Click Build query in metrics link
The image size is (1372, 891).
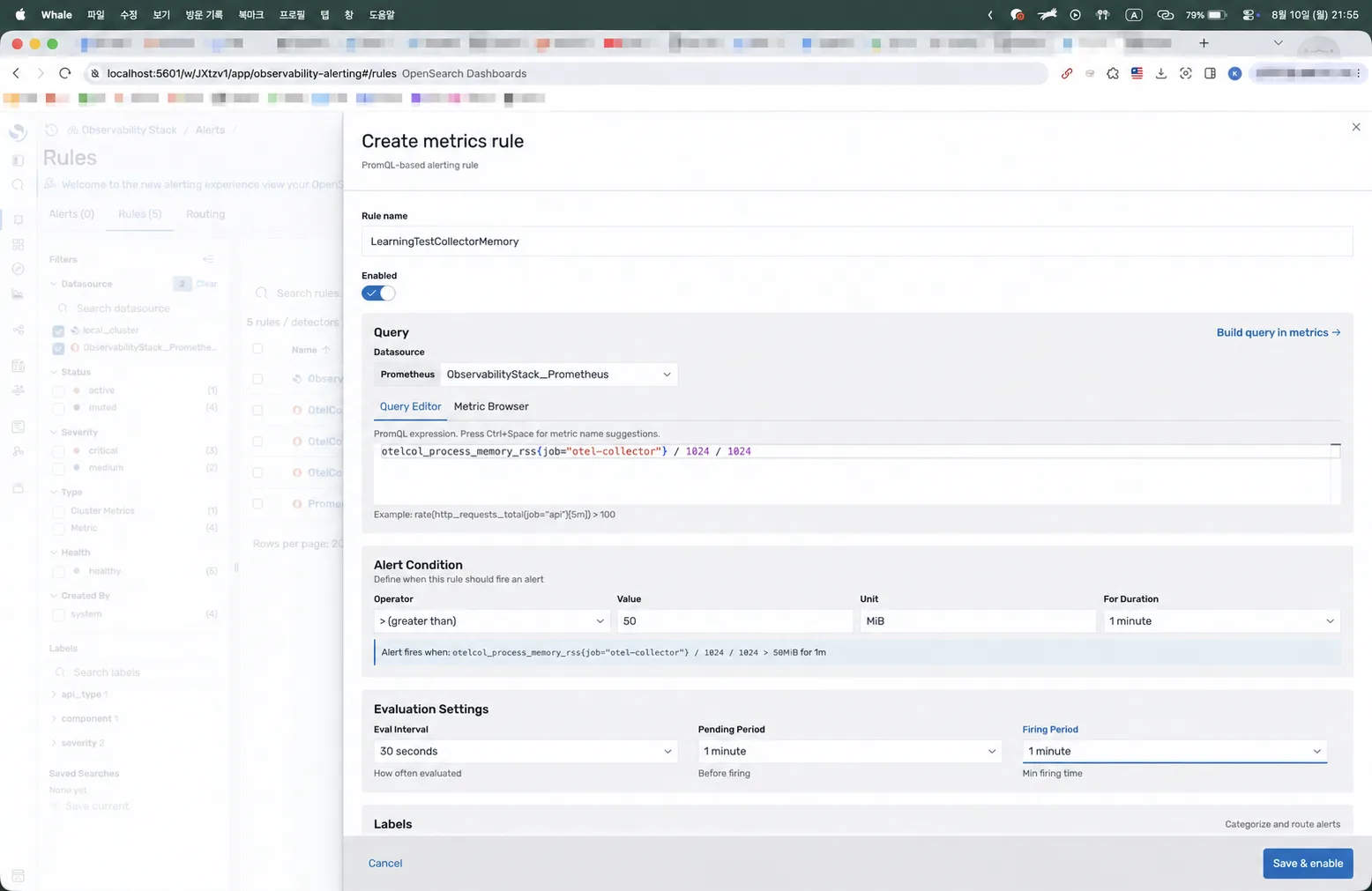tap(1279, 332)
